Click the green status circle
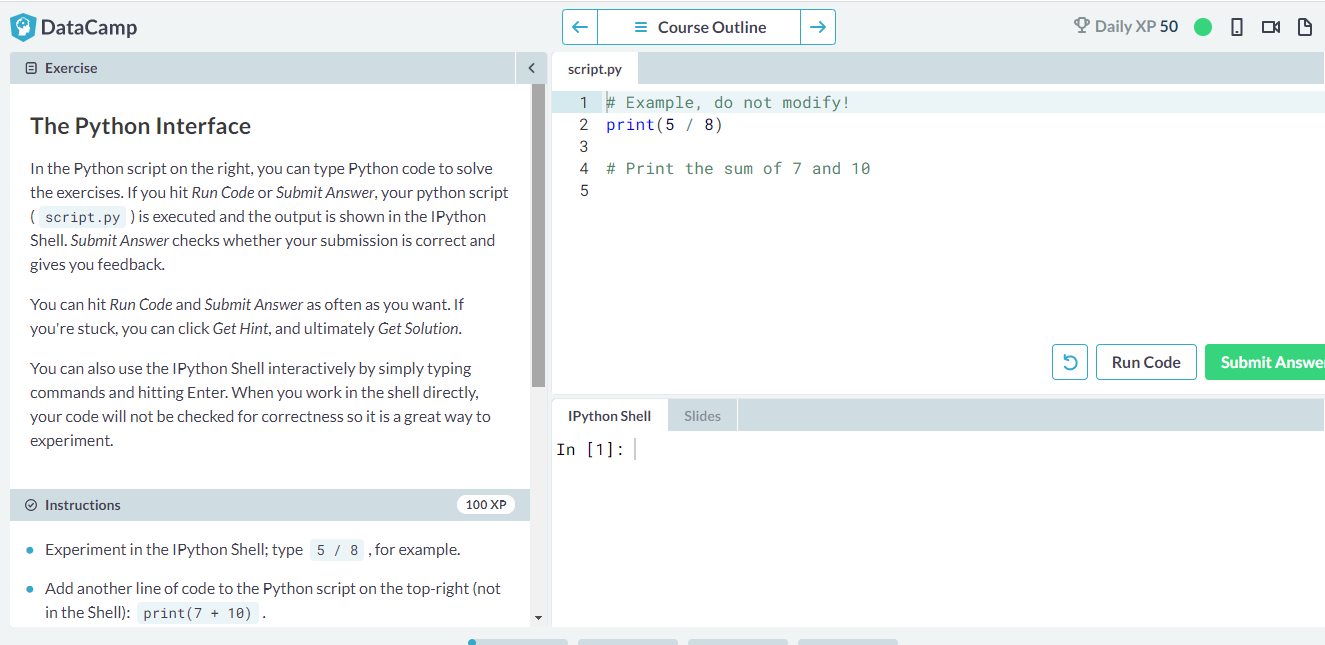1325x645 pixels. 1203,27
